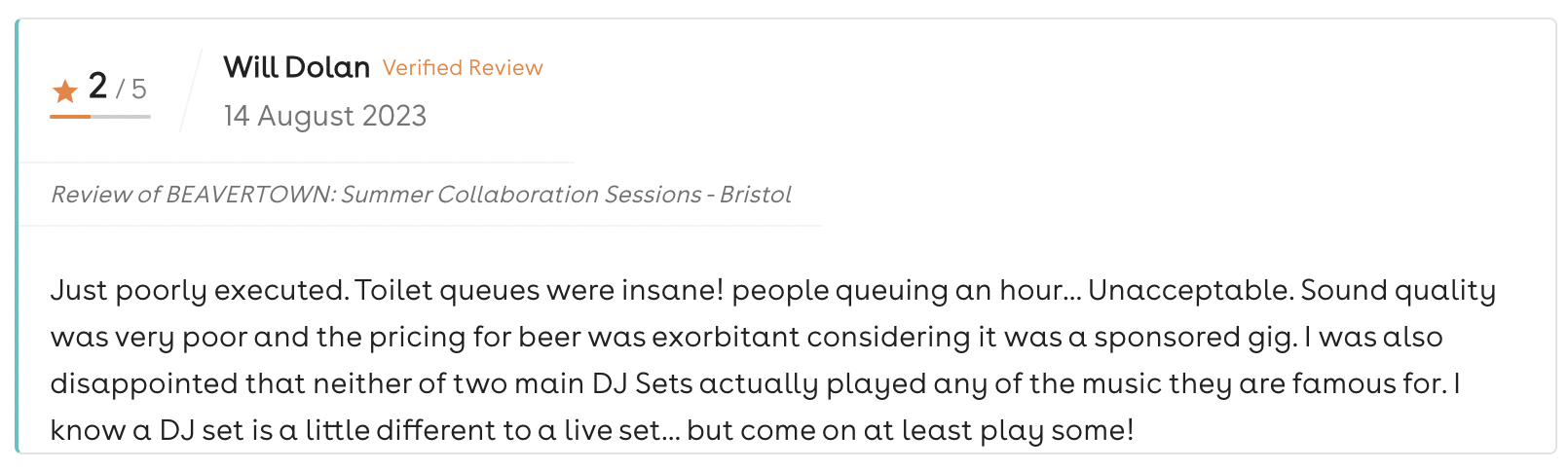Screen dimensions: 1568x470
Task: Click "Just poorly executed" in the review
Action: tap(198, 290)
